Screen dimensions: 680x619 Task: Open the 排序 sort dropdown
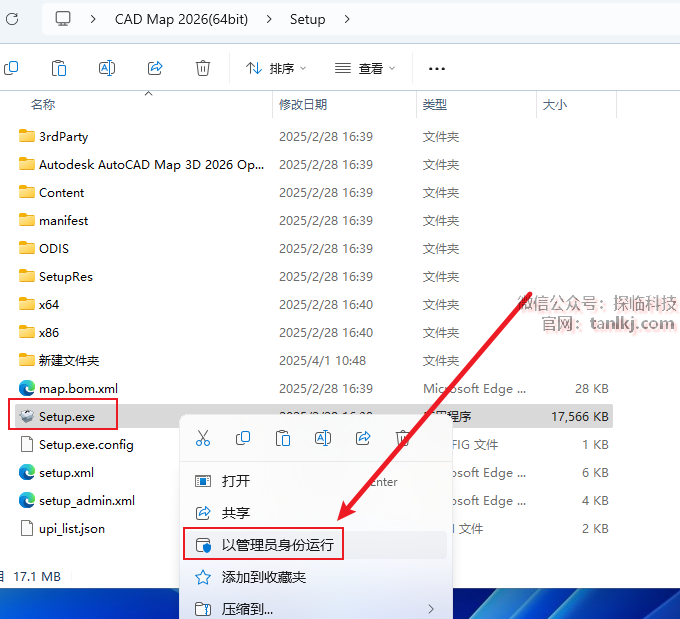[276, 69]
